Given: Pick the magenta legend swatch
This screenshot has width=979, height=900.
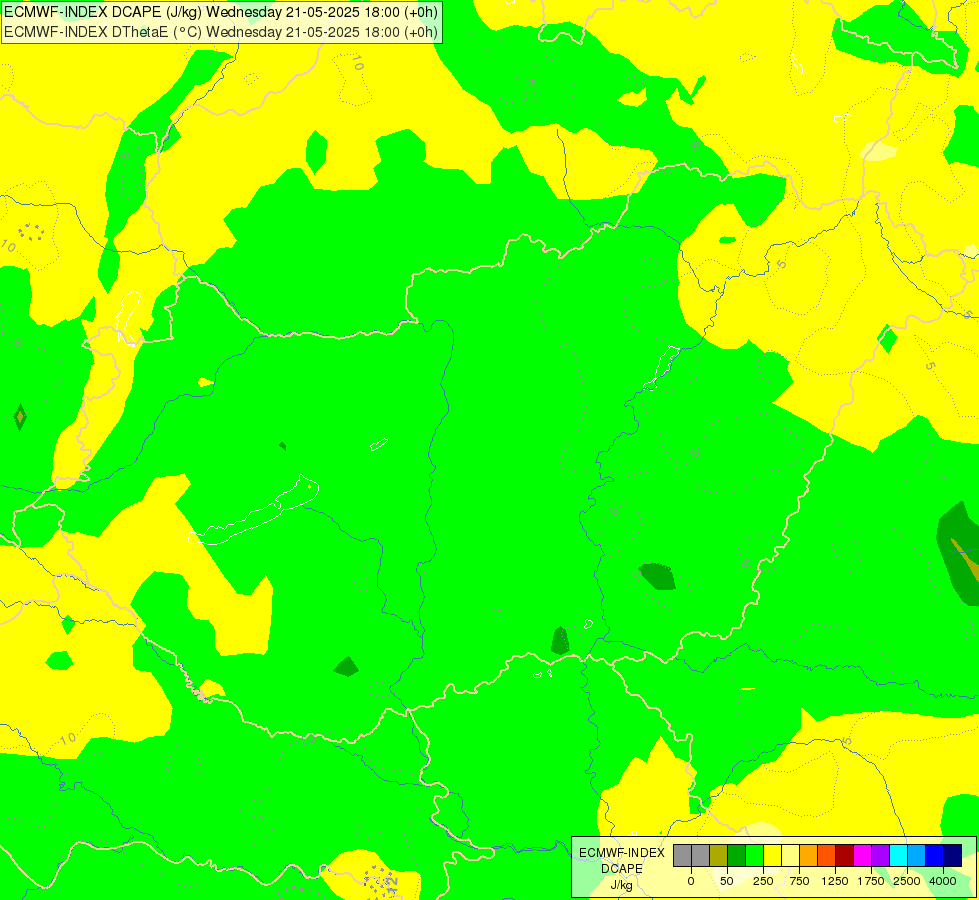Looking at the screenshot, I should (863, 855).
